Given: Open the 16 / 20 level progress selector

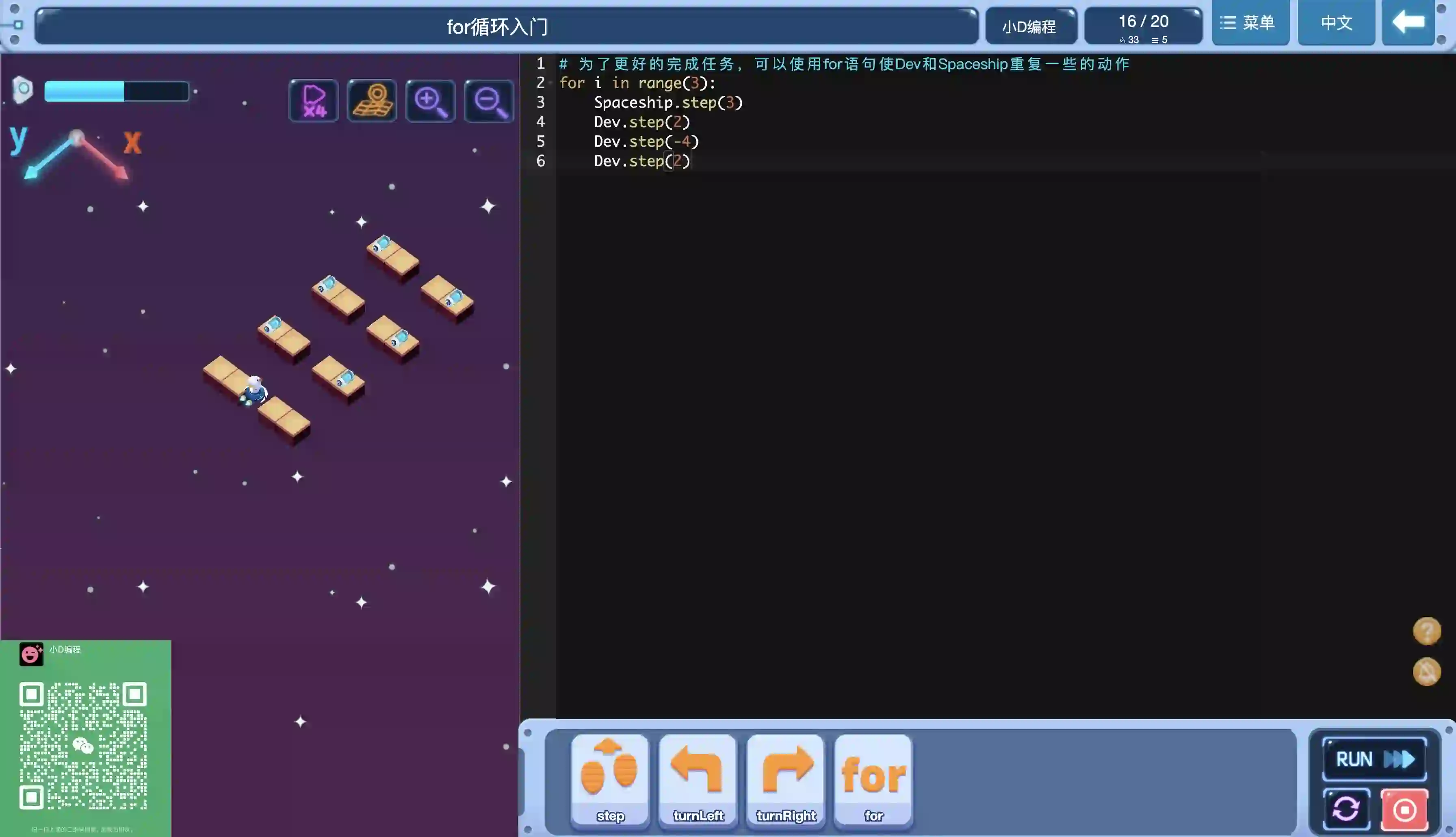Looking at the screenshot, I should point(1143,26).
